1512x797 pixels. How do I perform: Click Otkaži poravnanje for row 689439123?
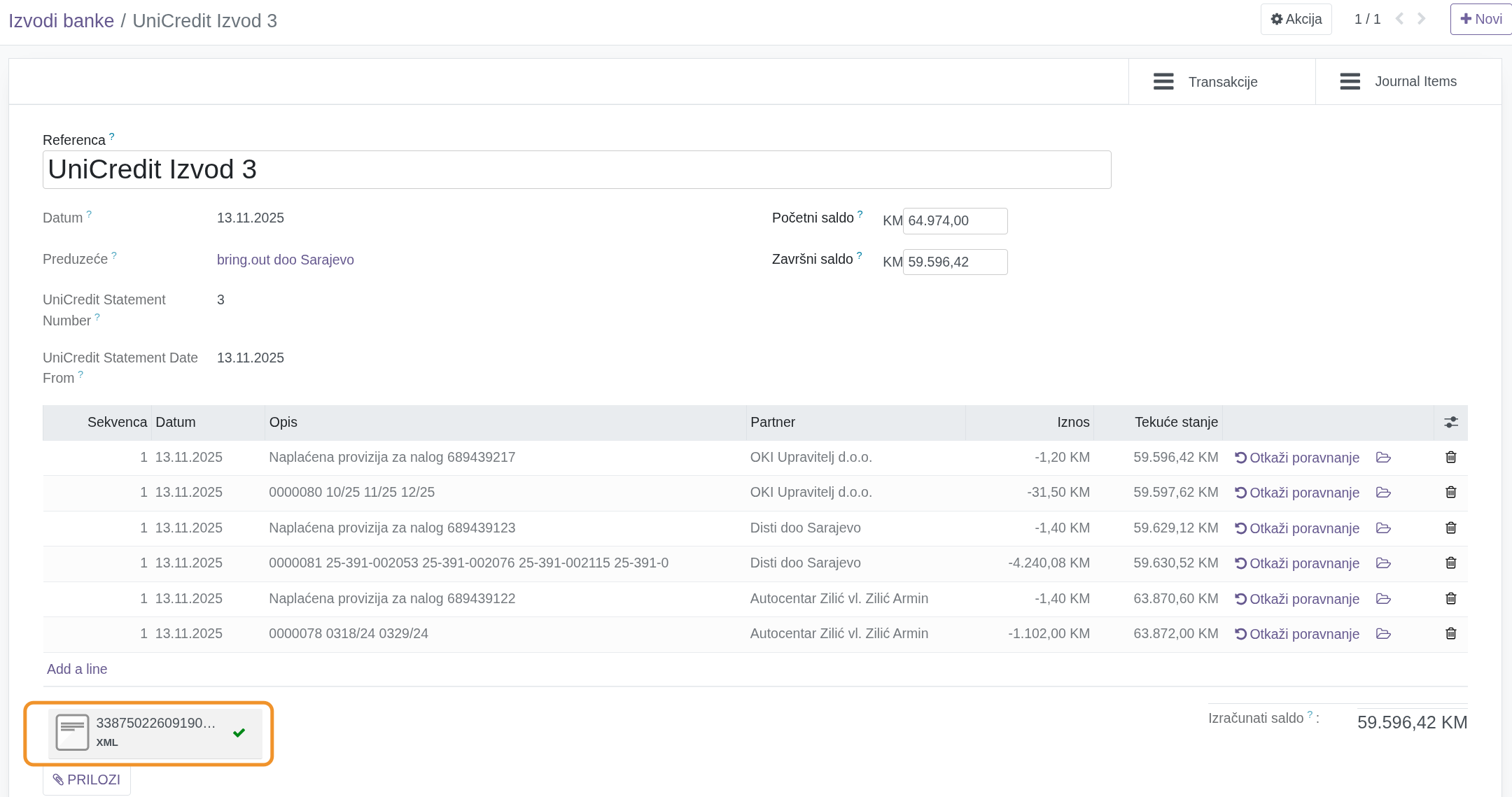1297,528
